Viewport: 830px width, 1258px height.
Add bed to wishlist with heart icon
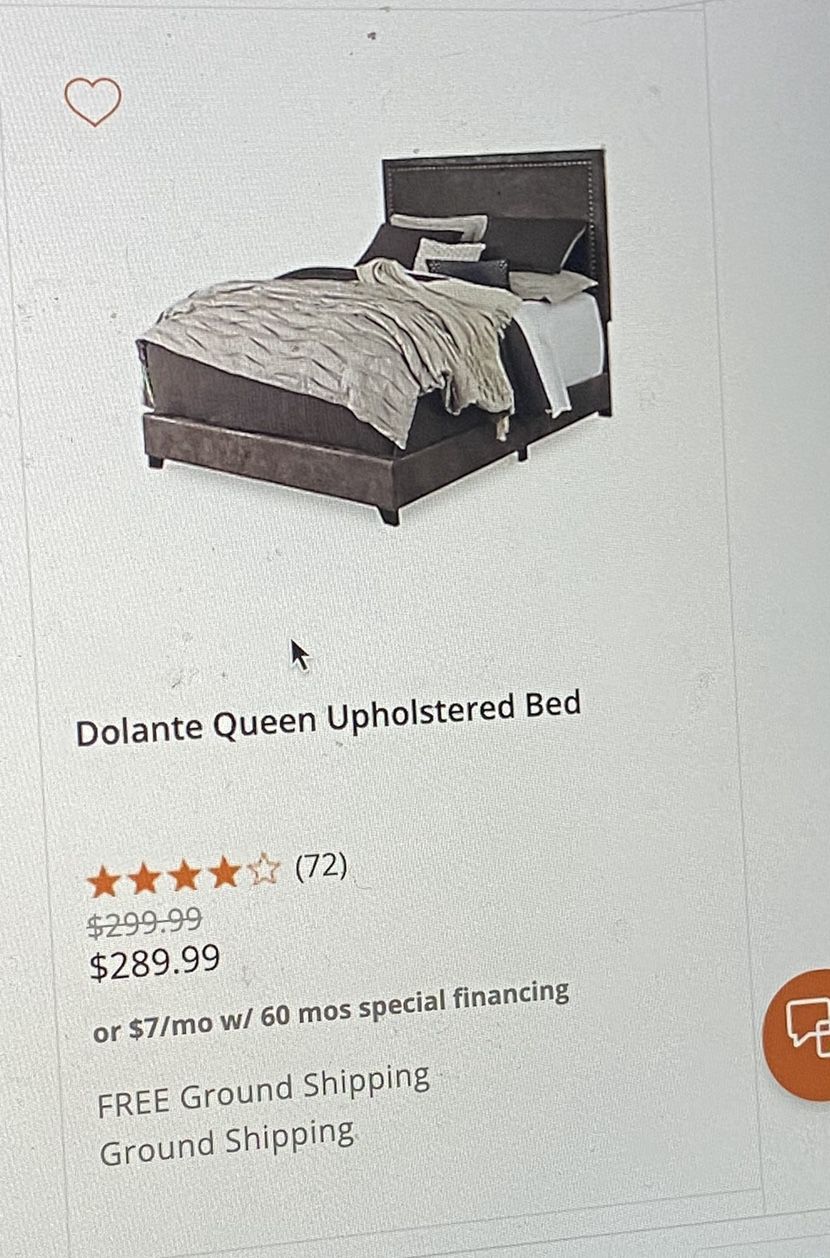point(93,101)
